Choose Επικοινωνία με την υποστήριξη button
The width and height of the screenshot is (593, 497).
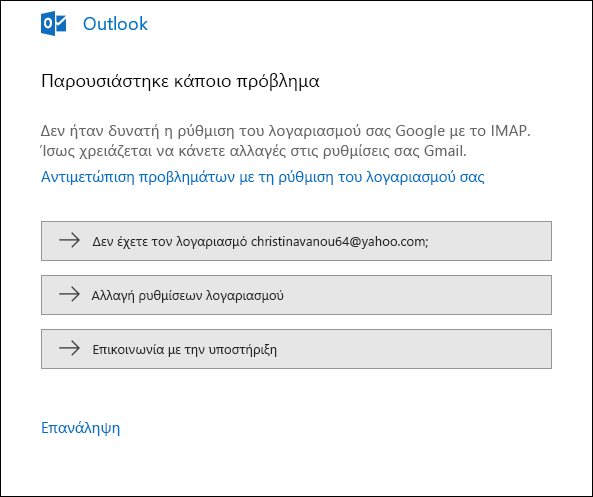coord(296,349)
